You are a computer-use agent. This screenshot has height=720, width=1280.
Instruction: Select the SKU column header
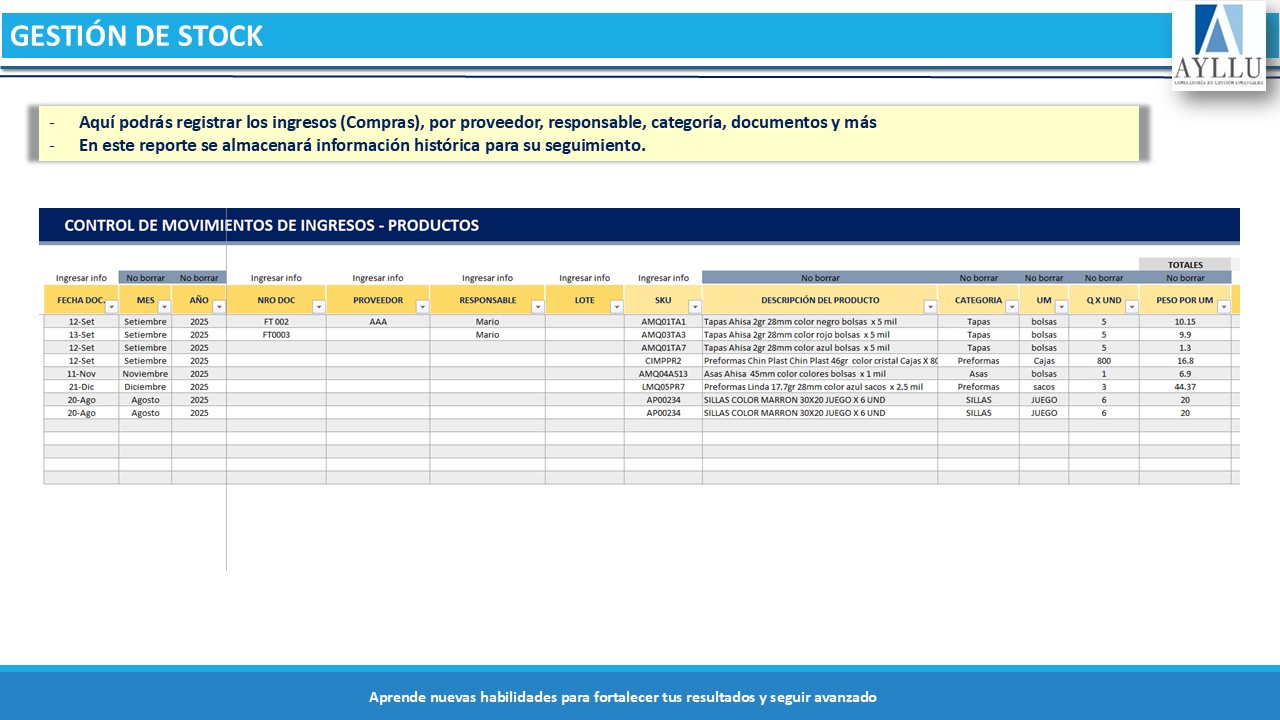pos(663,300)
